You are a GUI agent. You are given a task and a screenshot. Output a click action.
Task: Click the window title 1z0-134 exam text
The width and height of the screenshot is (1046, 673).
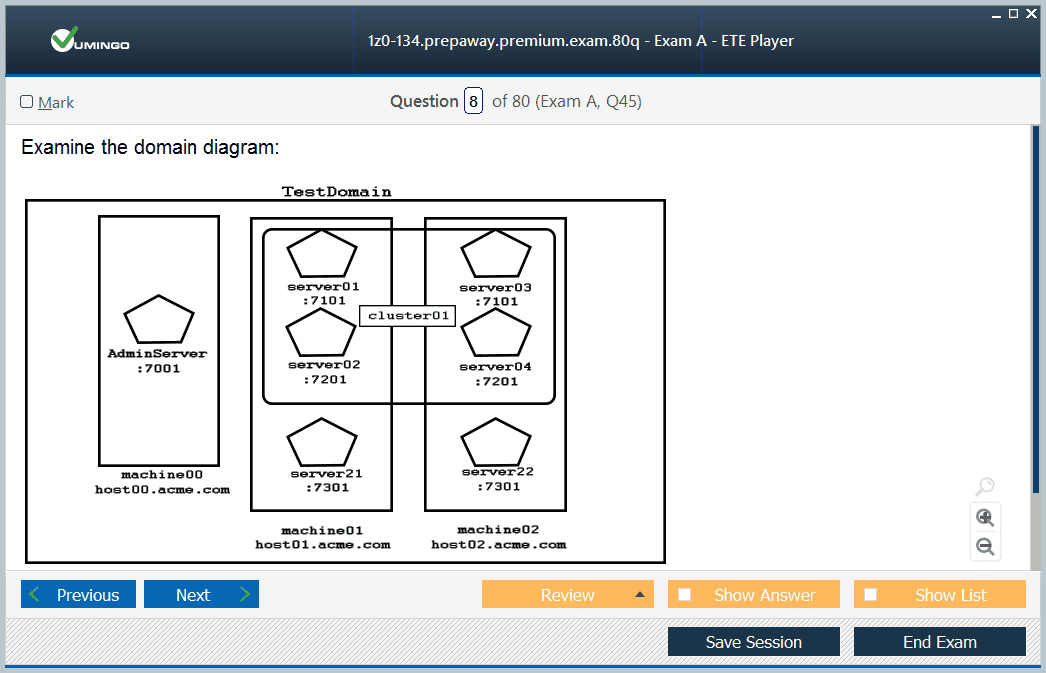point(580,41)
